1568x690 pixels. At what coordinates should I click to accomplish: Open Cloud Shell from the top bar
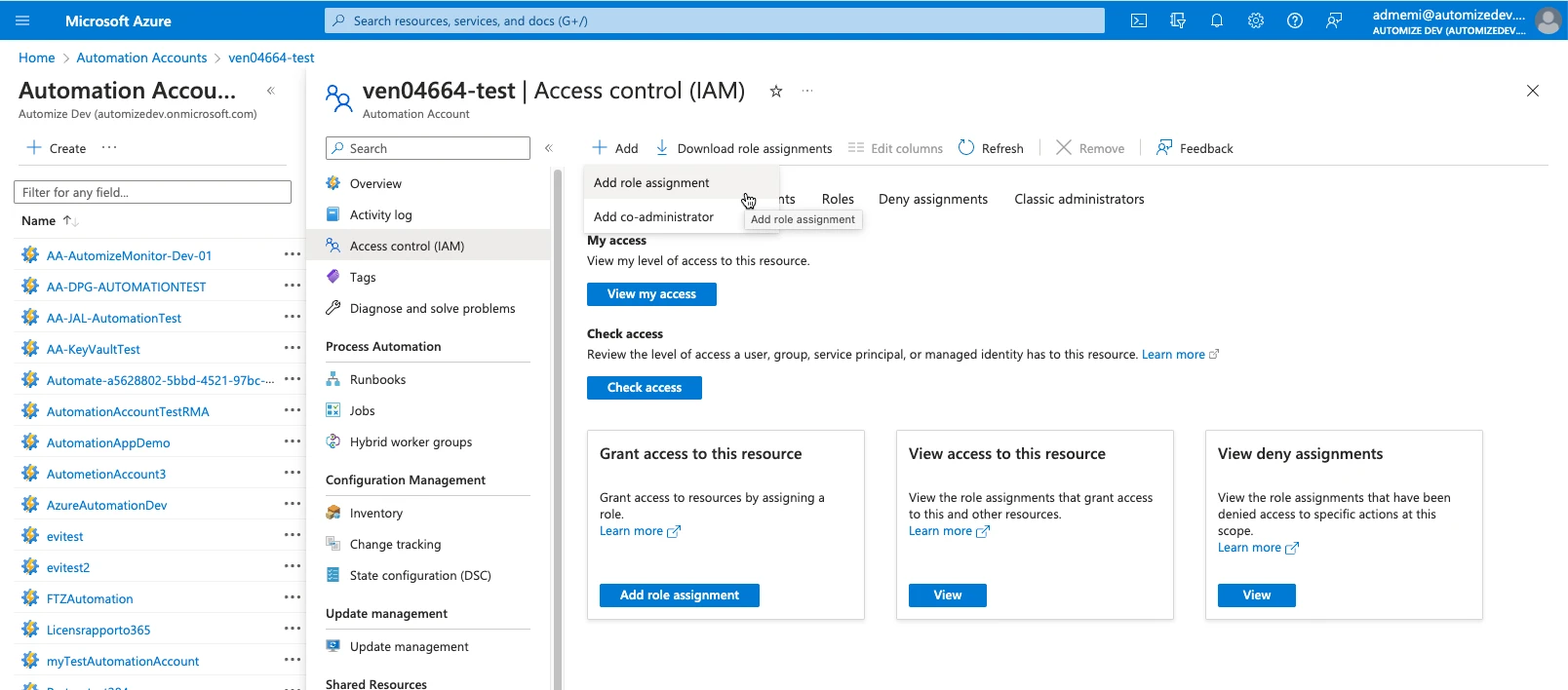click(1138, 20)
